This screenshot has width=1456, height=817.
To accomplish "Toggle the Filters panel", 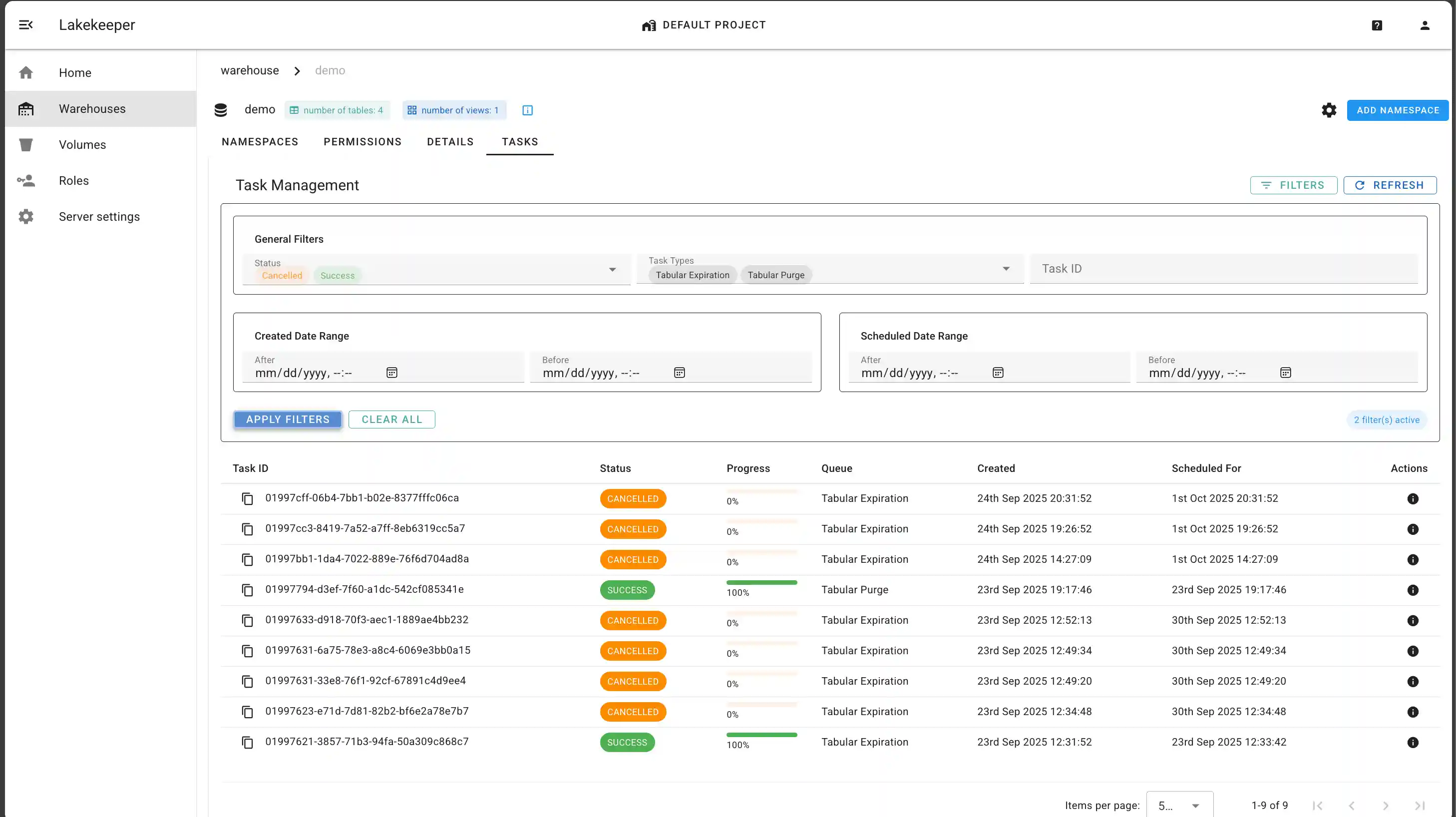I will click(1293, 185).
